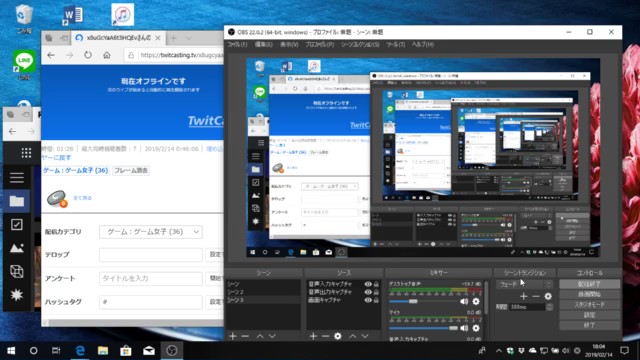
Task: Click Edge browser back arrow in TwitCasting window
Action: [51, 55]
